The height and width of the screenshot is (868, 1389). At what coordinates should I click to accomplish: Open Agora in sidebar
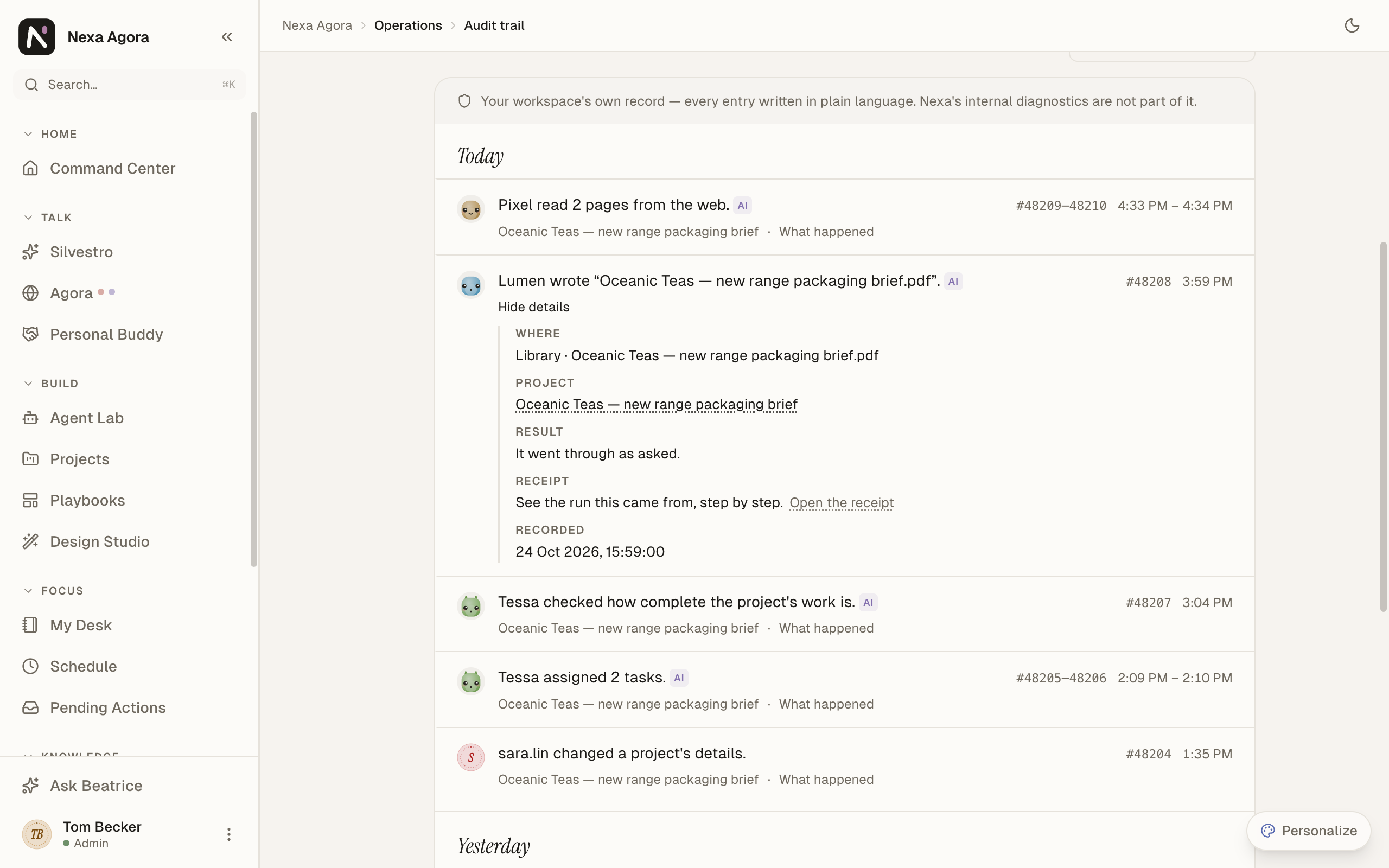pyautogui.click(x=130, y=293)
